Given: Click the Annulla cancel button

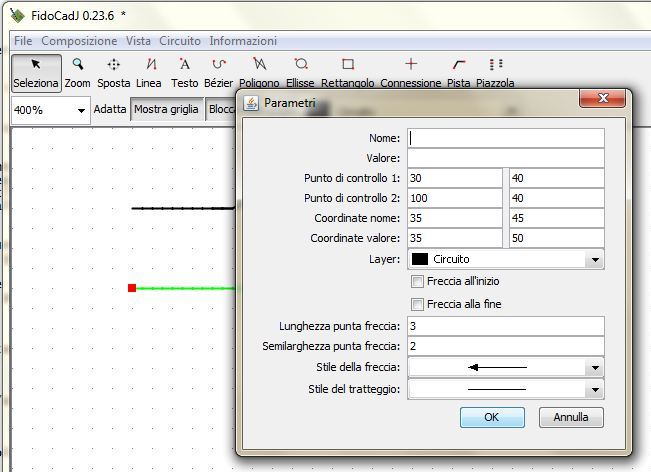Looking at the screenshot, I should (571, 417).
